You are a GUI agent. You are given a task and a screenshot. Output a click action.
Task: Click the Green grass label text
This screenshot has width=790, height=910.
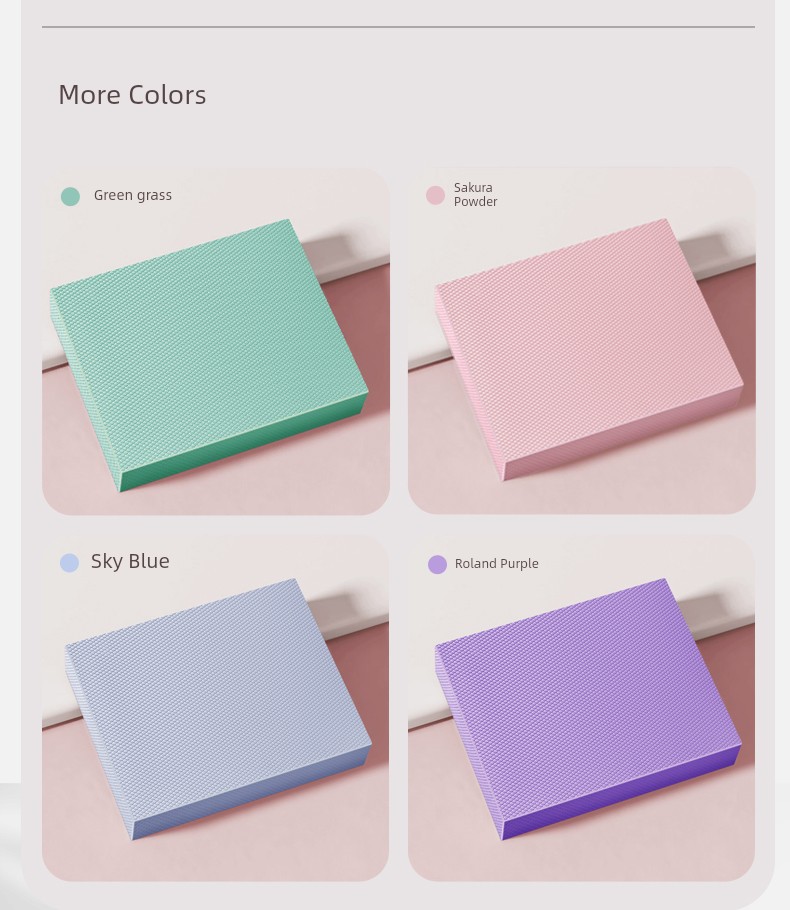click(x=133, y=196)
